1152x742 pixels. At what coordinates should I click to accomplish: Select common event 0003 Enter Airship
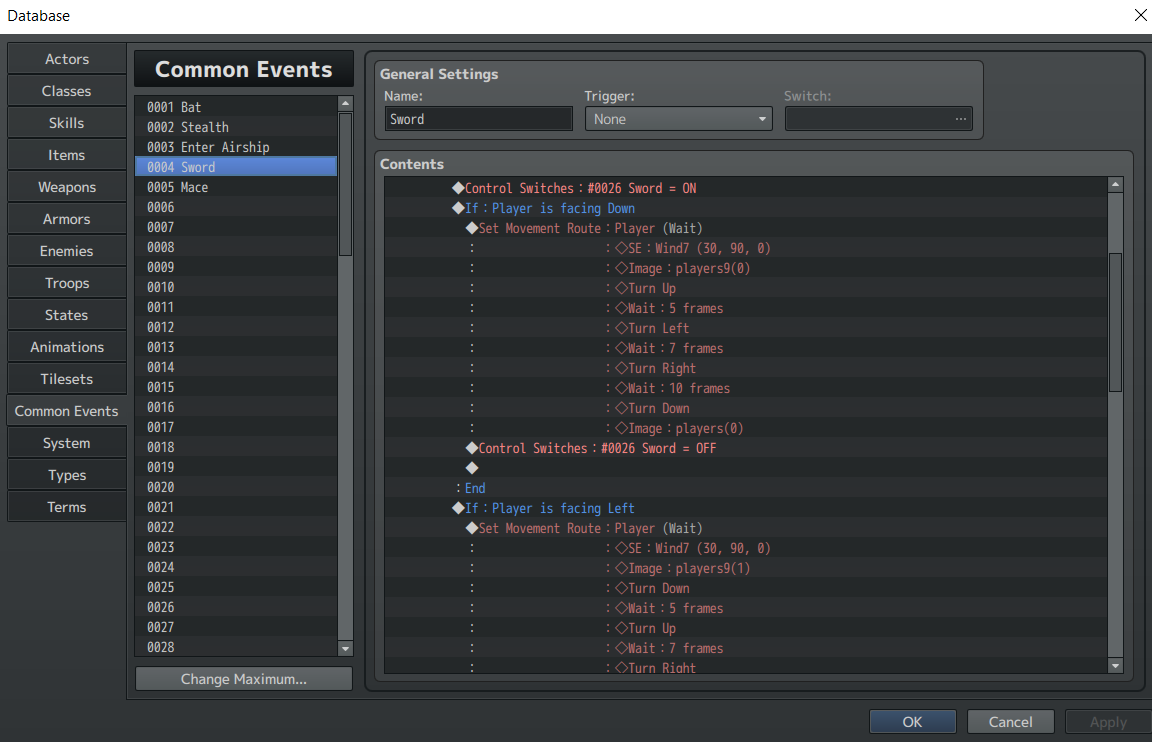click(236, 147)
